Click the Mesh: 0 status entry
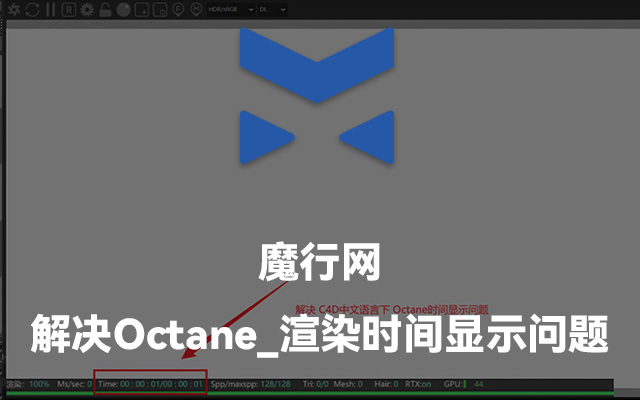This screenshot has height=400, width=640. click(x=348, y=384)
